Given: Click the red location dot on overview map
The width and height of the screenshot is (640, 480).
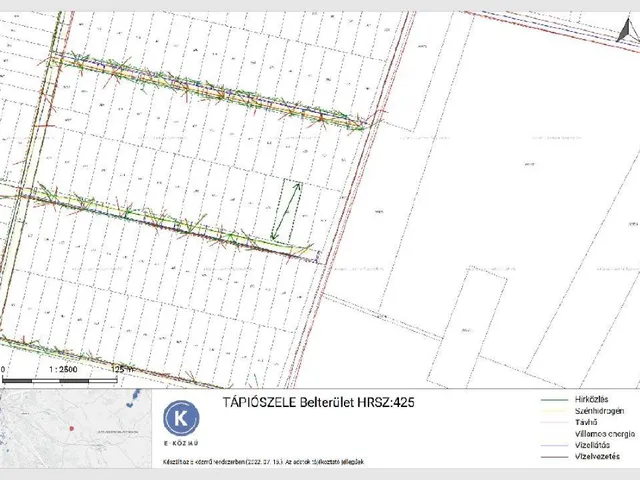Looking at the screenshot, I should pos(73,427).
